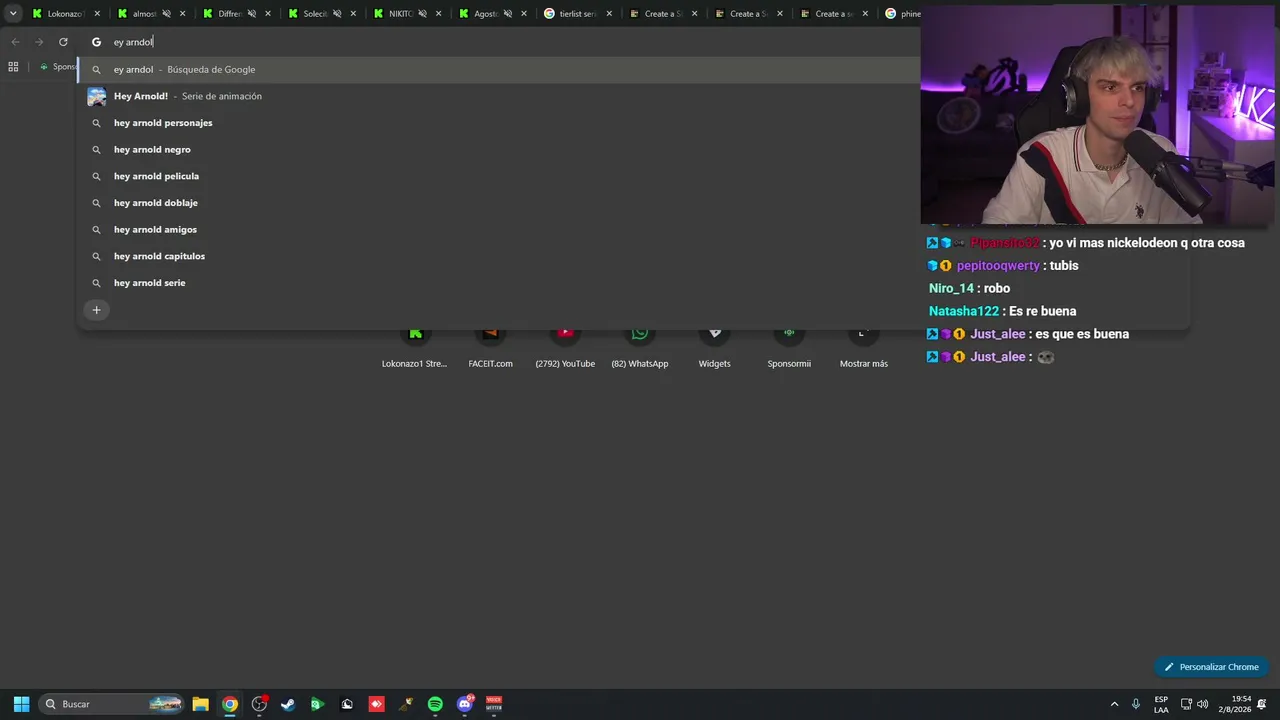This screenshot has height=720, width=1280.
Task: Select 'ey arndol - Búsqueda de Google' suggestion
Action: (499, 69)
